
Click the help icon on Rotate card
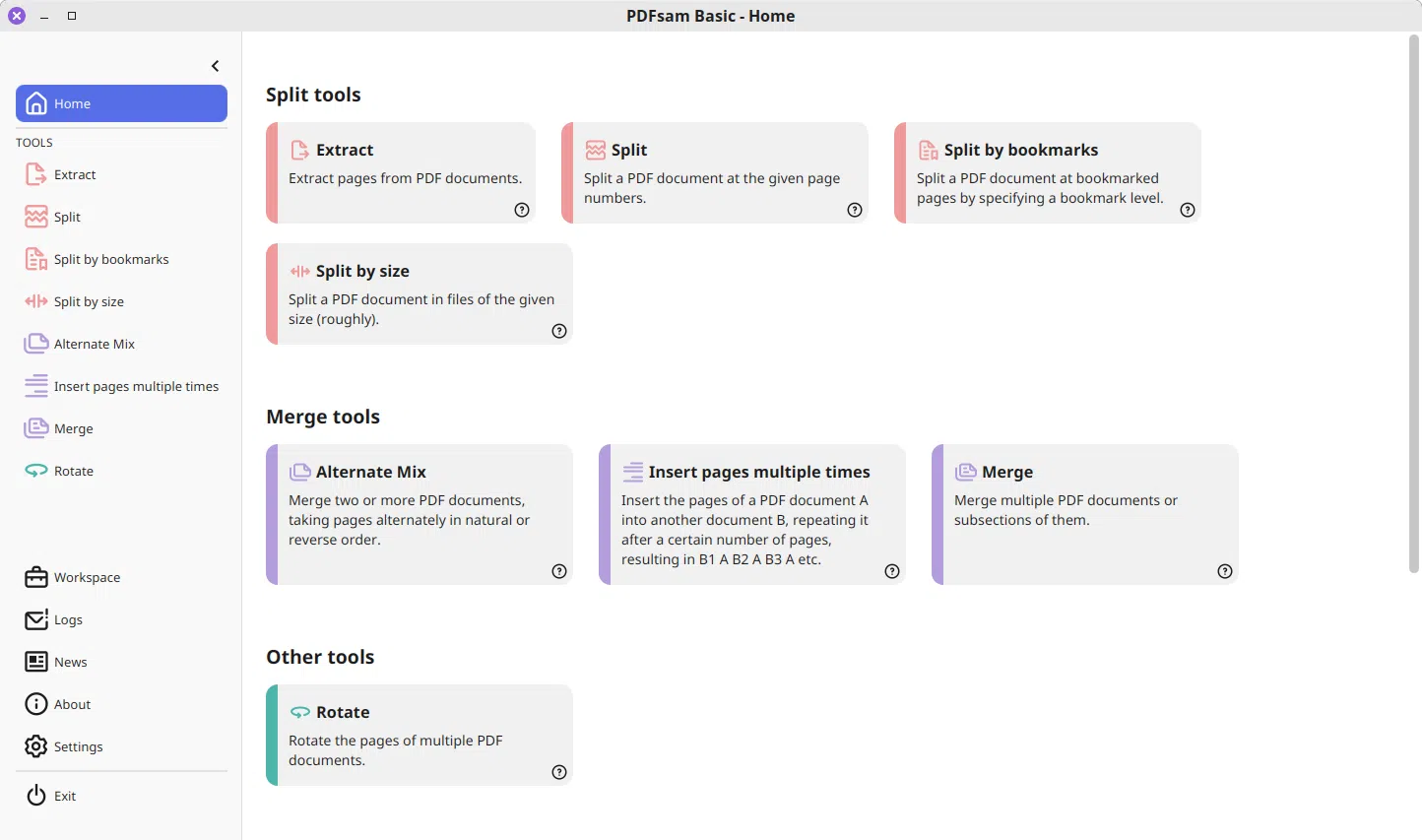(x=559, y=772)
